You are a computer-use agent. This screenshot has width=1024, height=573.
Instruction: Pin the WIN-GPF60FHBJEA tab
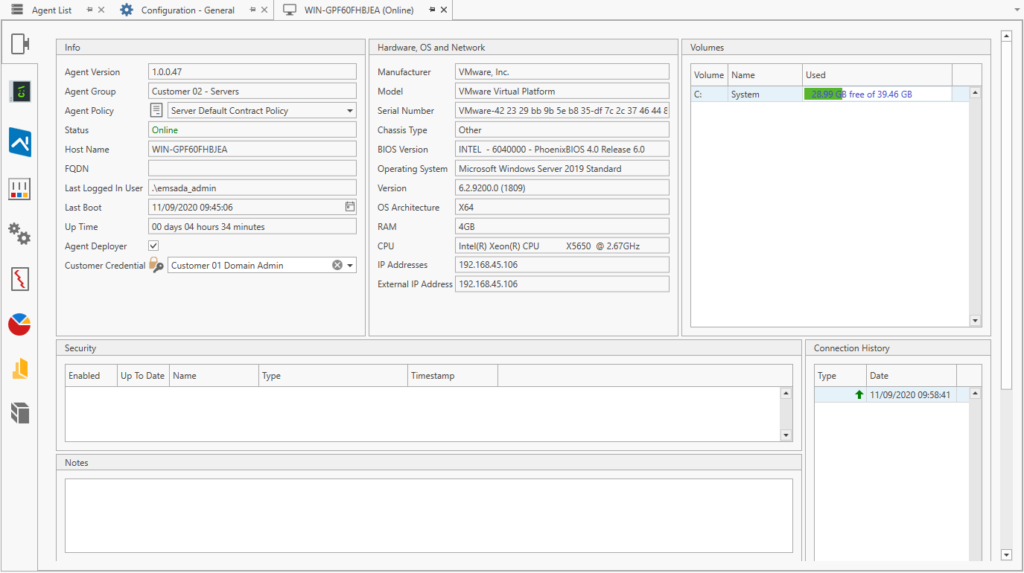(432, 10)
